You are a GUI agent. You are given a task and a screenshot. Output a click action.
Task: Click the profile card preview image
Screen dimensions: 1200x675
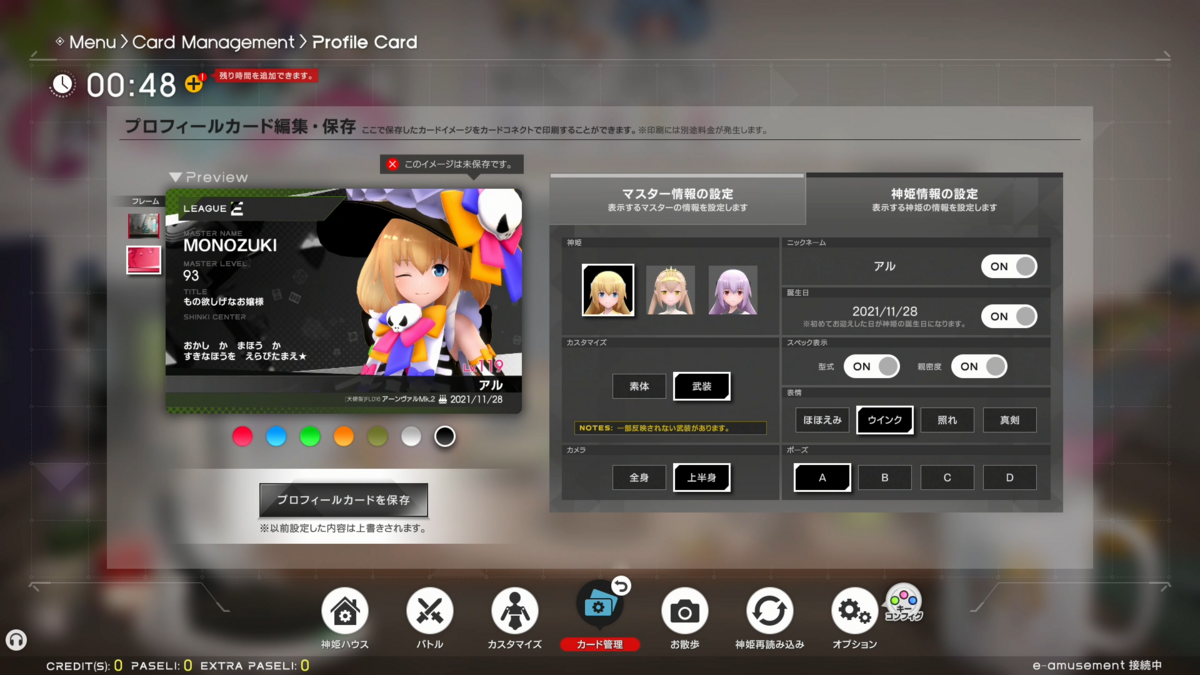(344, 301)
